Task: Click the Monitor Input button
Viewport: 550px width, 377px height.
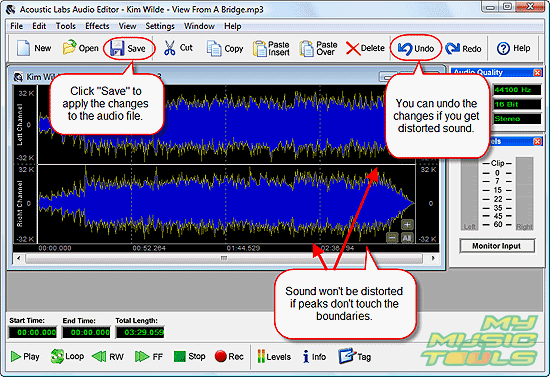Action: click(497, 246)
